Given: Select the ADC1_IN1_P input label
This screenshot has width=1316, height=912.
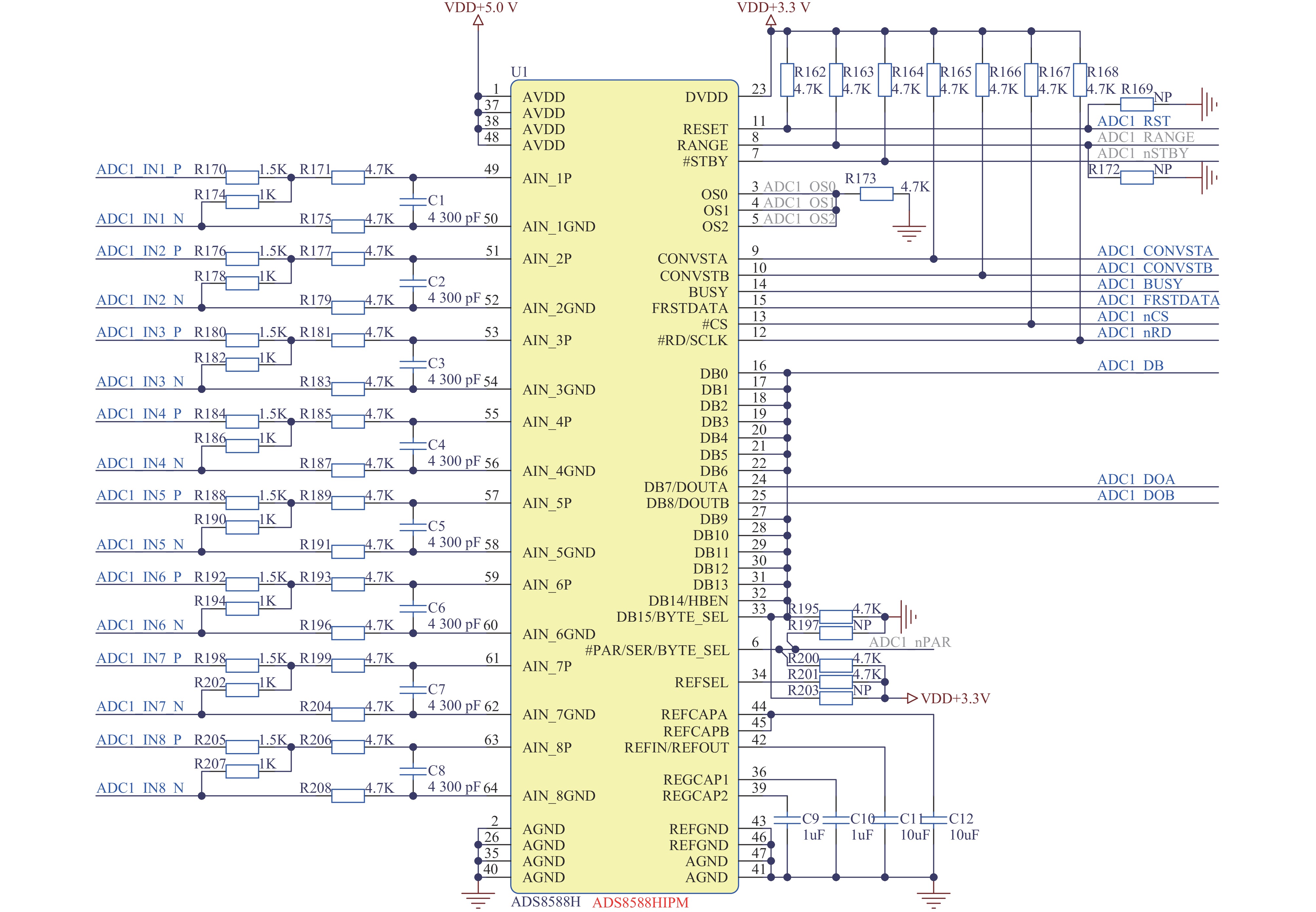Looking at the screenshot, I should tap(139, 170).
